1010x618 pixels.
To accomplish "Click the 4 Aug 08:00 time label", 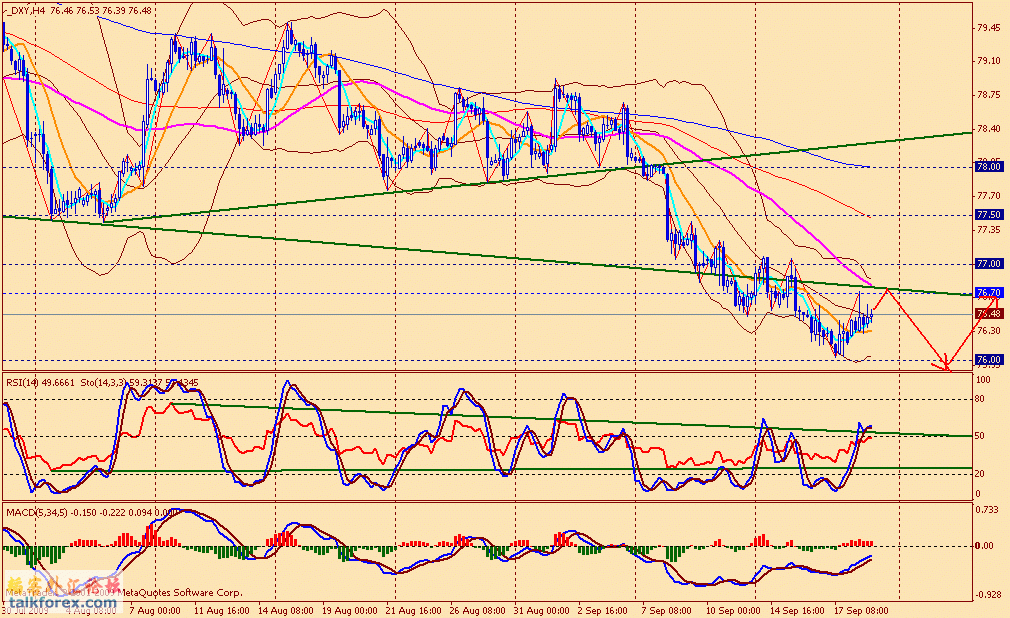I will tap(91, 610).
